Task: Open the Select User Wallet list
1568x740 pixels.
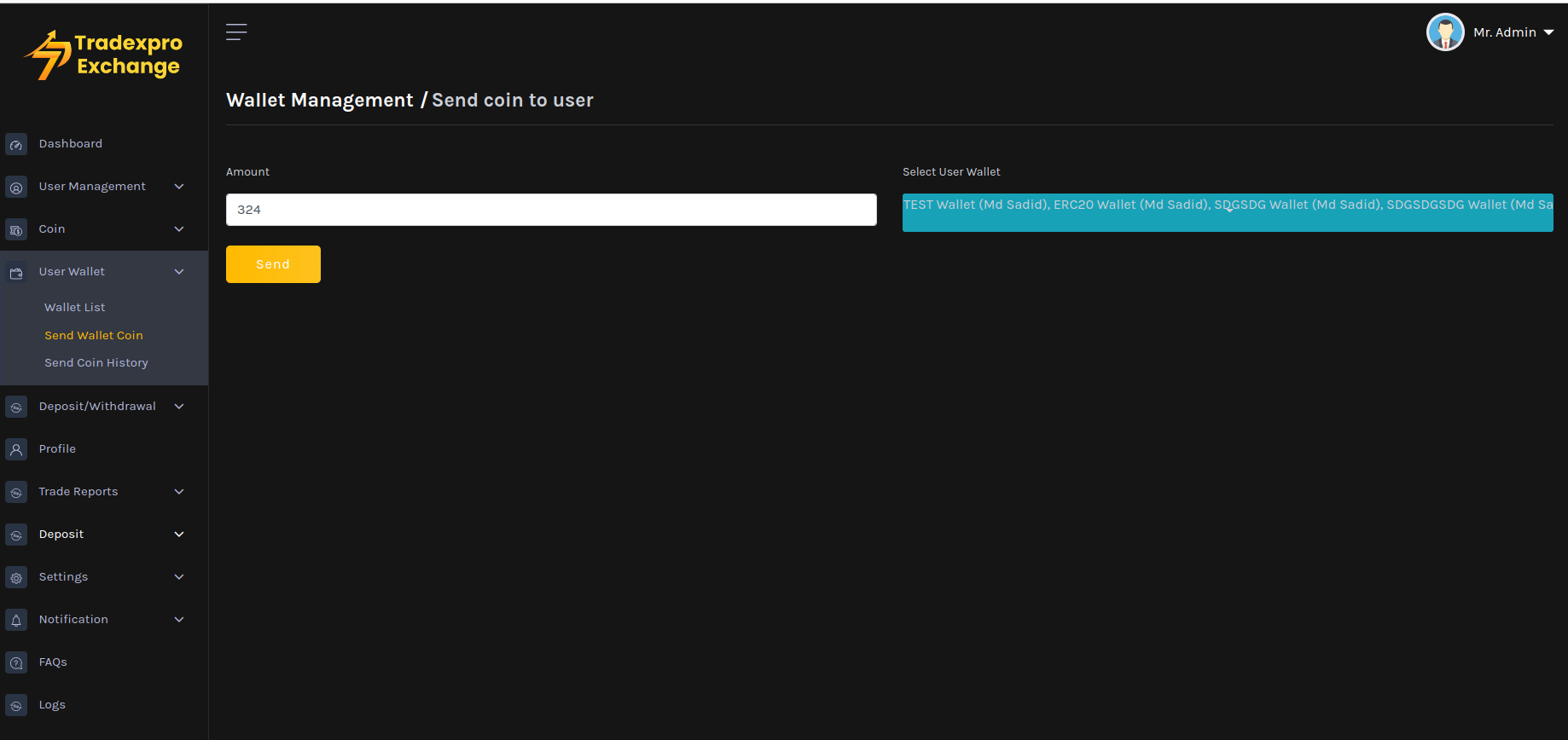Action: pyautogui.click(x=1227, y=212)
